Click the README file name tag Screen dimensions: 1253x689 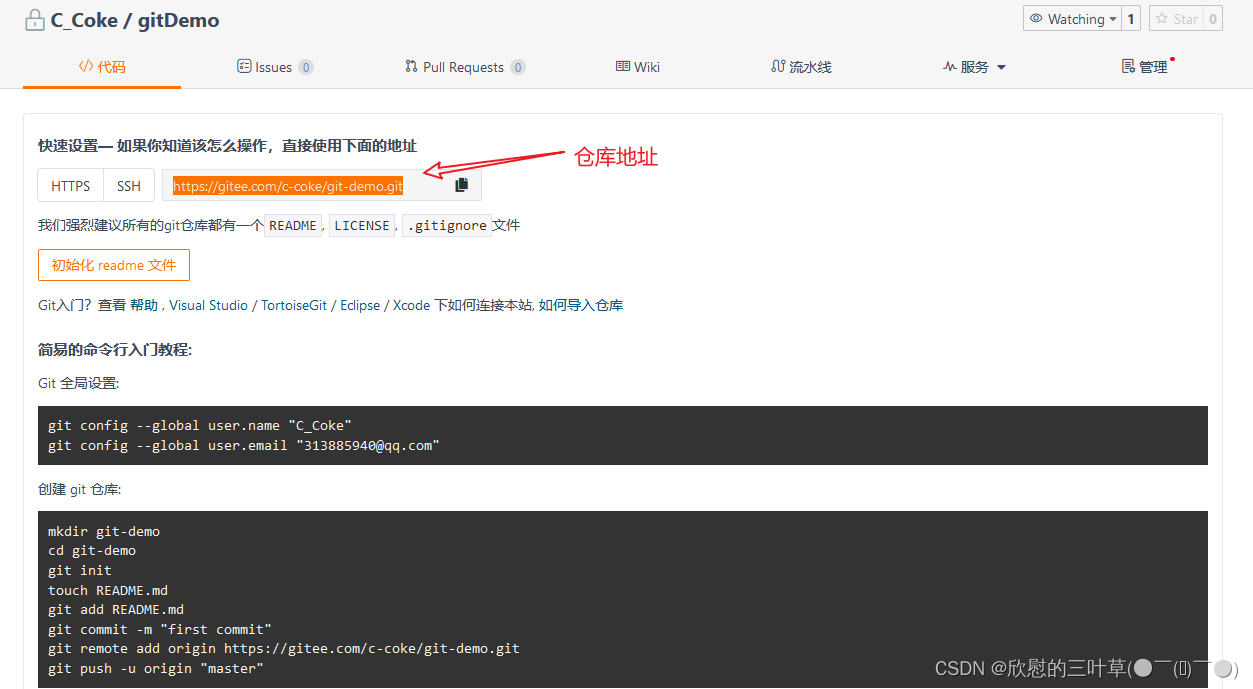293,226
